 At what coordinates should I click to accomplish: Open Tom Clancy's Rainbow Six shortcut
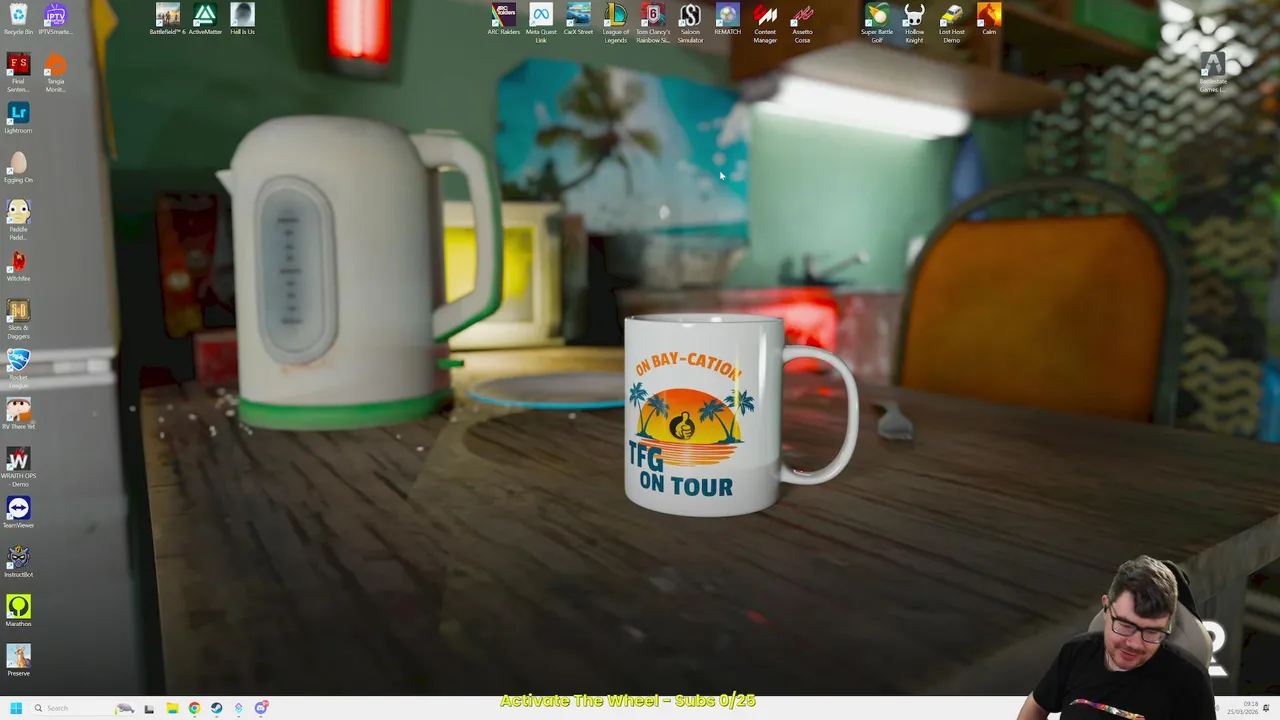[653, 23]
